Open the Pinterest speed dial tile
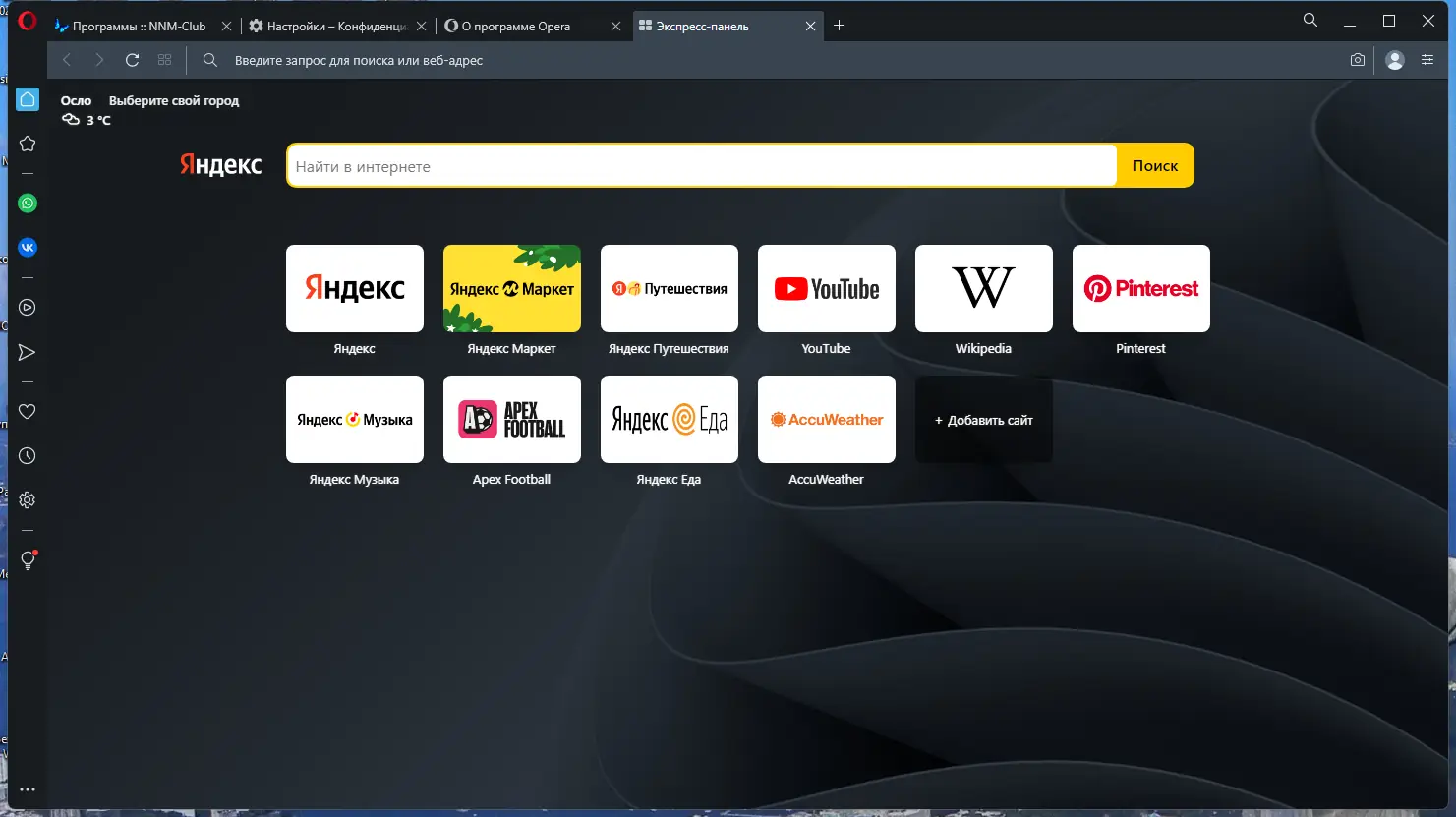 (x=1141, y=288)
